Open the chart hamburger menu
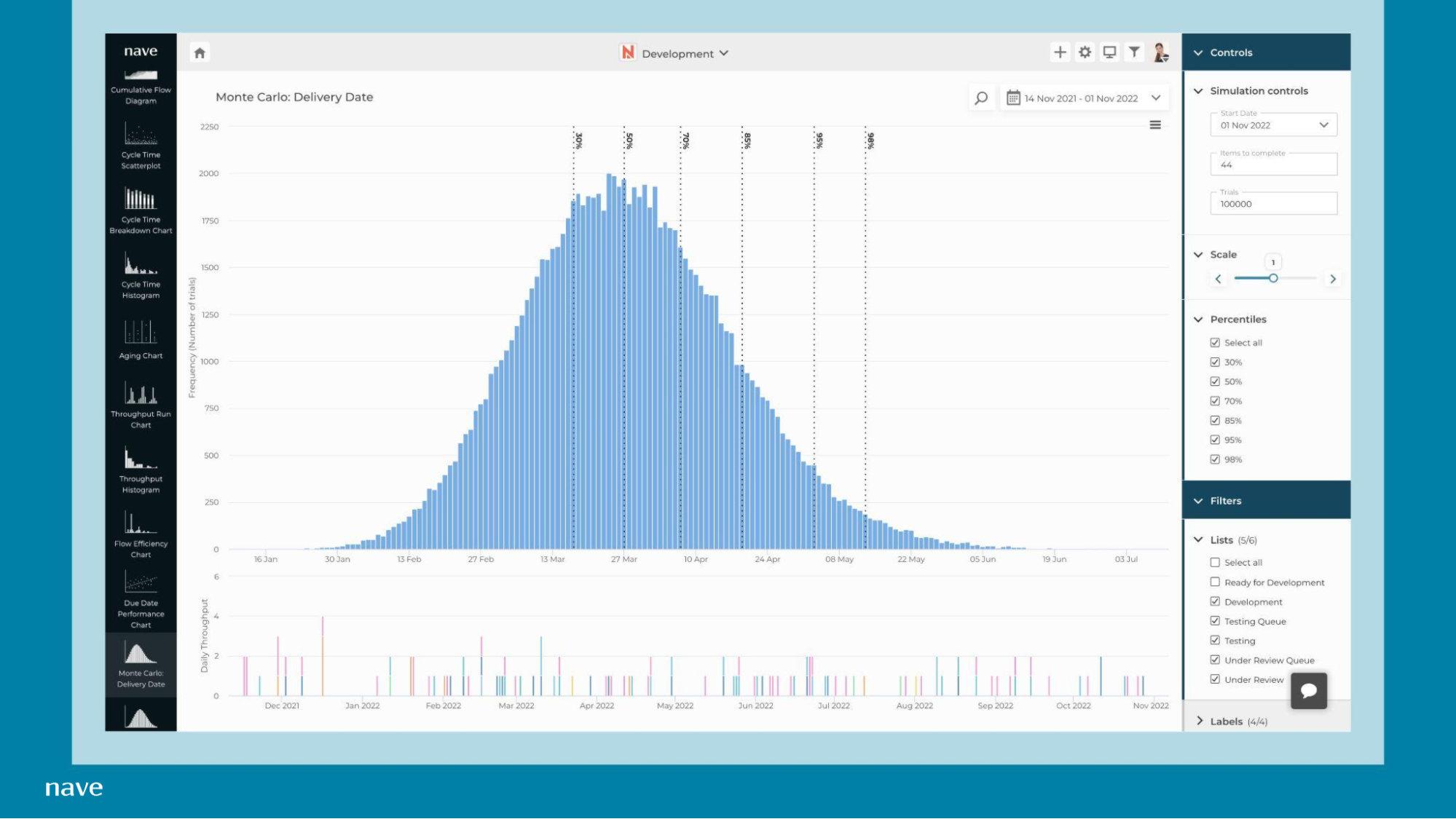The image size is (1456, 819). tap(1155, 125)
